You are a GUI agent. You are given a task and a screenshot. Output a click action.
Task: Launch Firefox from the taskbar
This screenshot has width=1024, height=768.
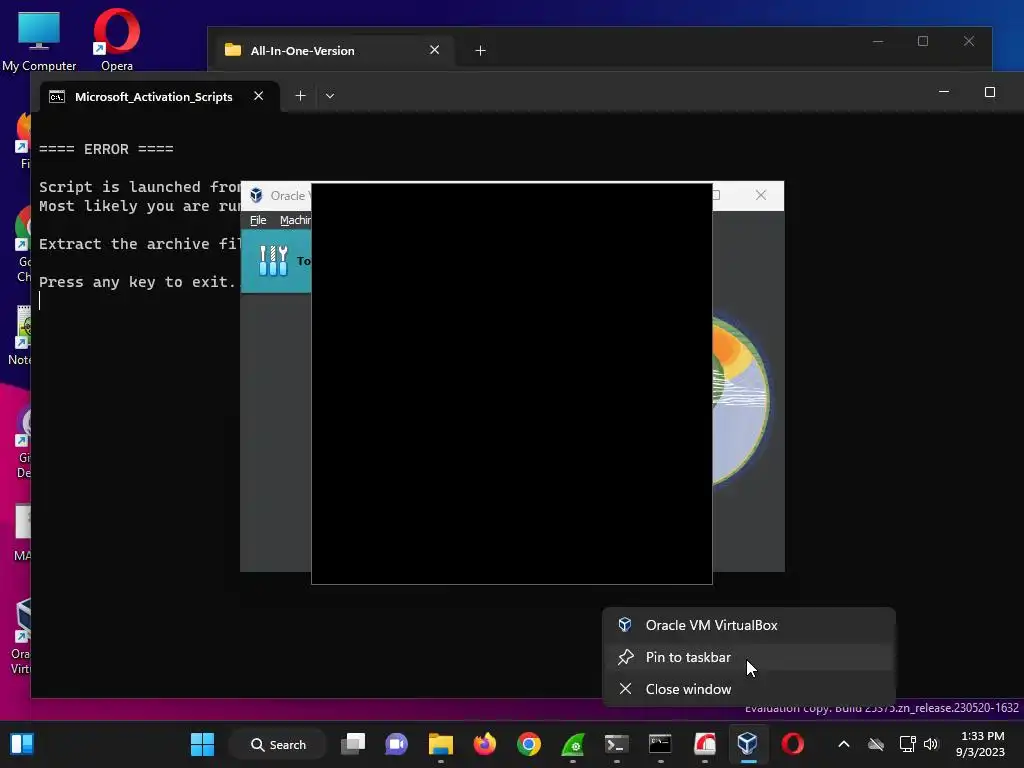click(485, 744)
